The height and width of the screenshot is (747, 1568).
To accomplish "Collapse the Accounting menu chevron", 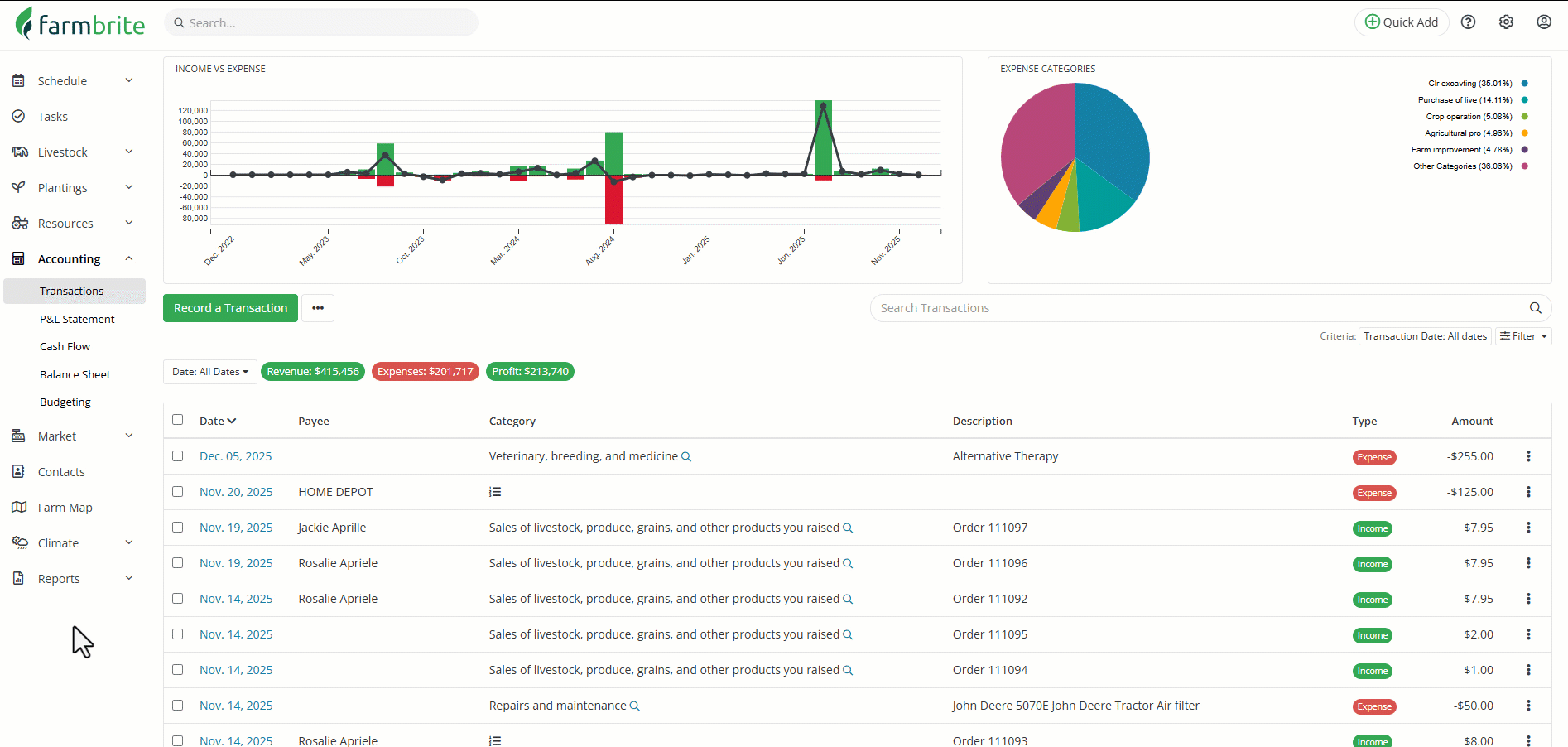I will click(129, 258).
